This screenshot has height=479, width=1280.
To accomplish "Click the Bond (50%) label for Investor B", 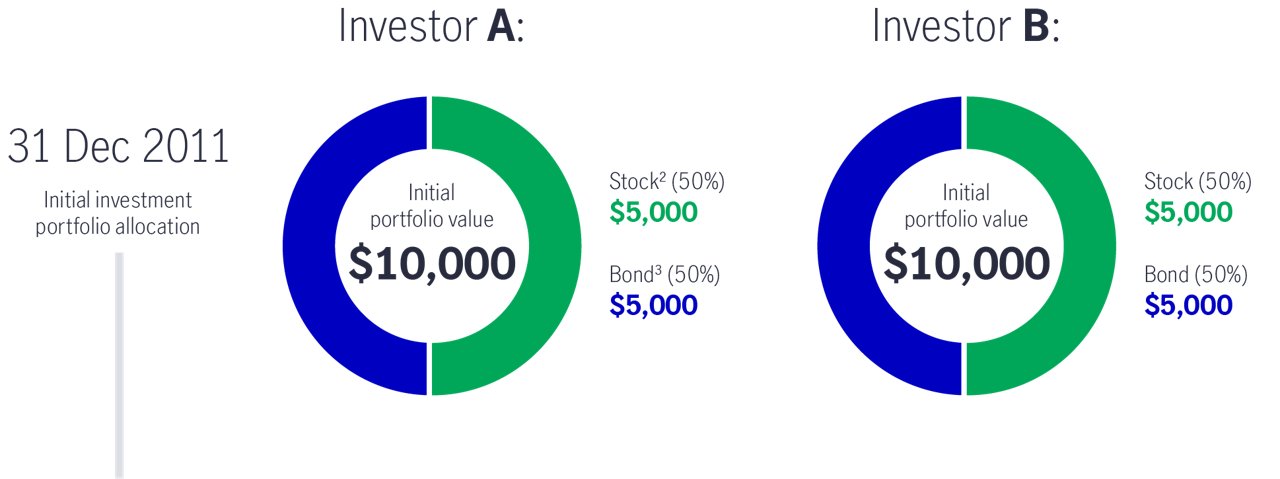I will click(x=1196, y=274).
